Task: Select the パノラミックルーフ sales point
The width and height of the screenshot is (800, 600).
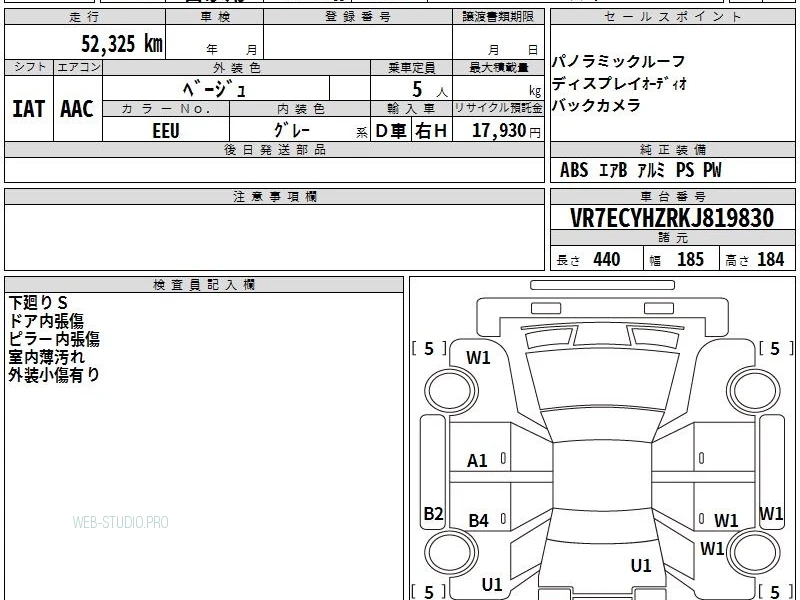Action: point(618,62)
